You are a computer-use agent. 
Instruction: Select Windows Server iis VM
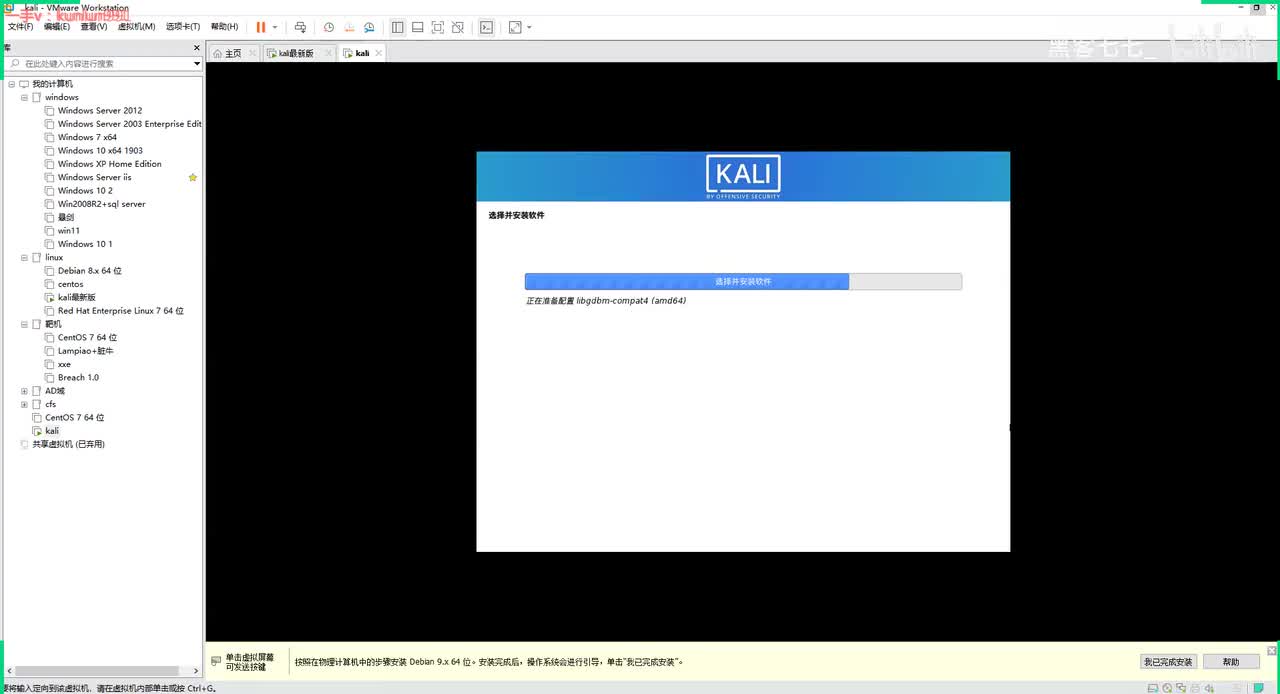pyautogui.click(x=94, y=177)
